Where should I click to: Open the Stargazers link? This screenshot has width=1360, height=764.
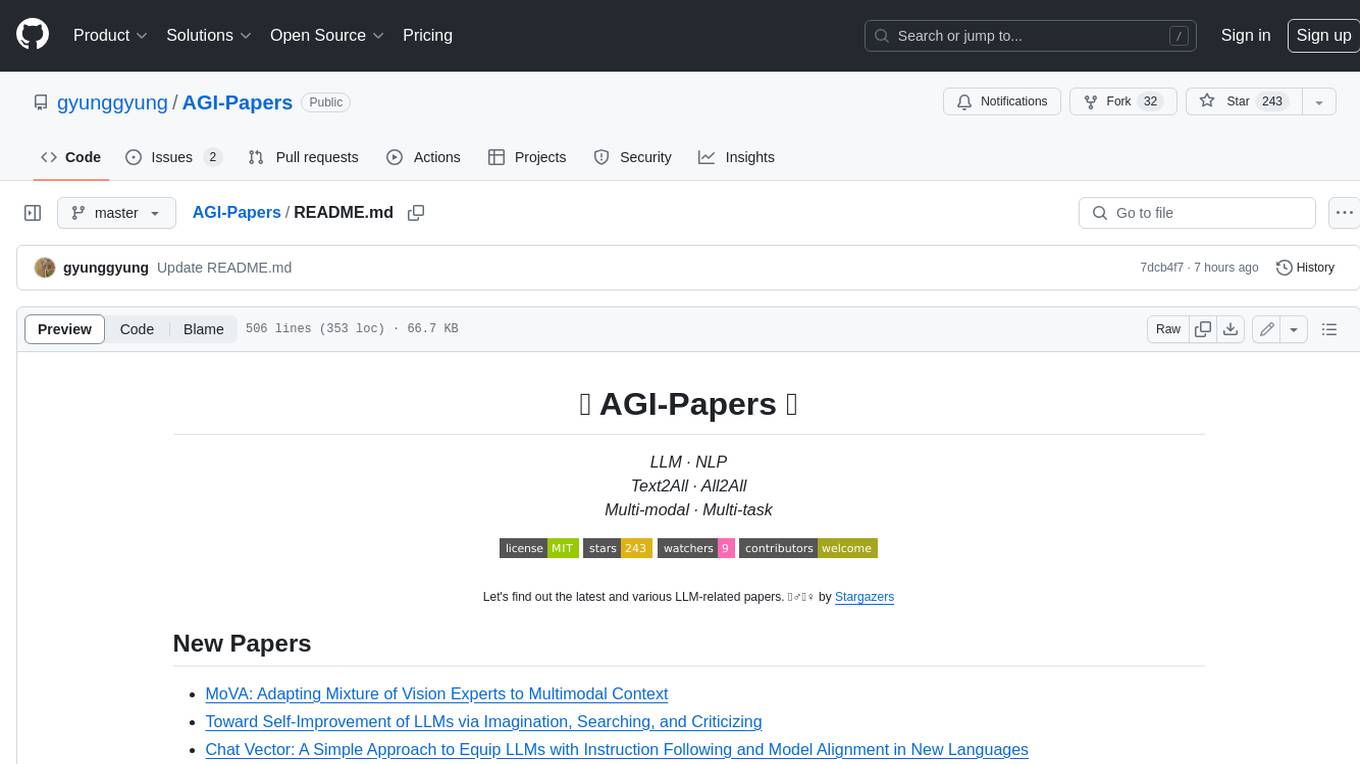tap(864, 597)
